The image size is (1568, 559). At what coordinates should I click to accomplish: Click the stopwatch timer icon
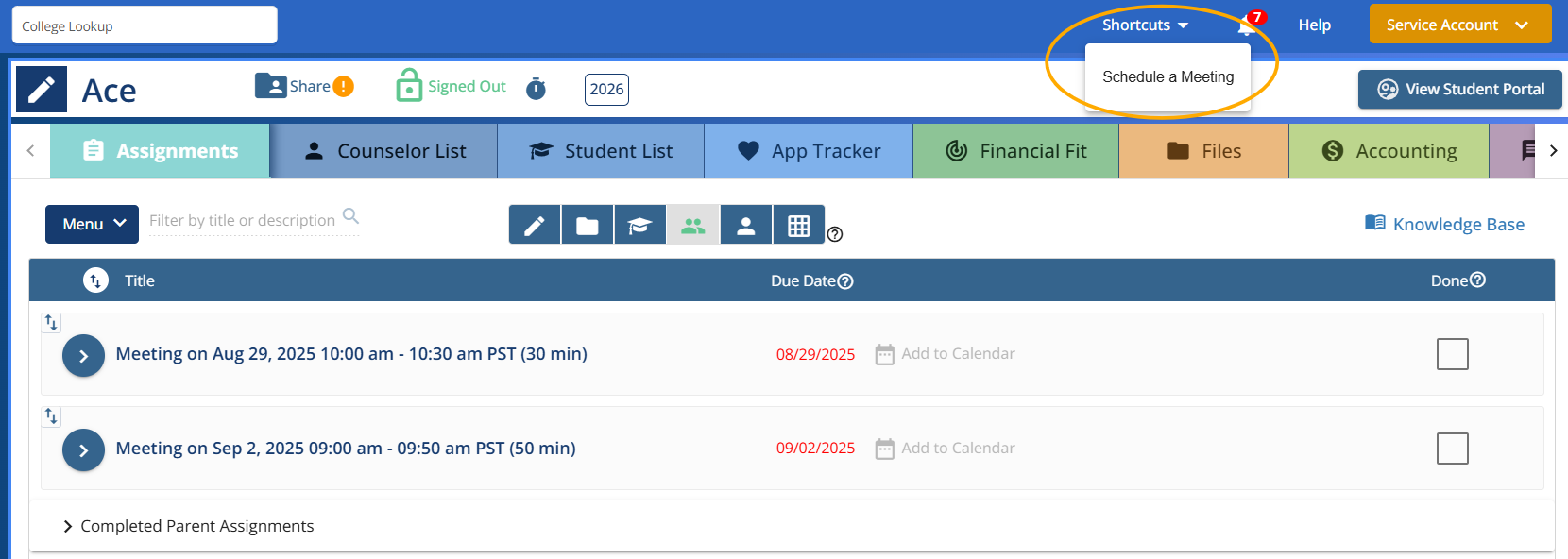tap(536, 89)
